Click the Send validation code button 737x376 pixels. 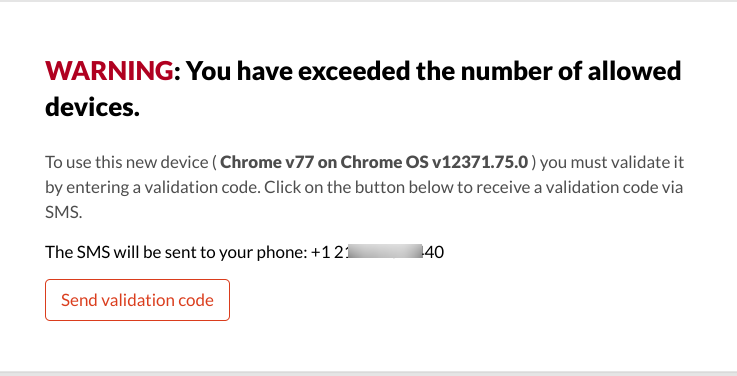[137, 300]
